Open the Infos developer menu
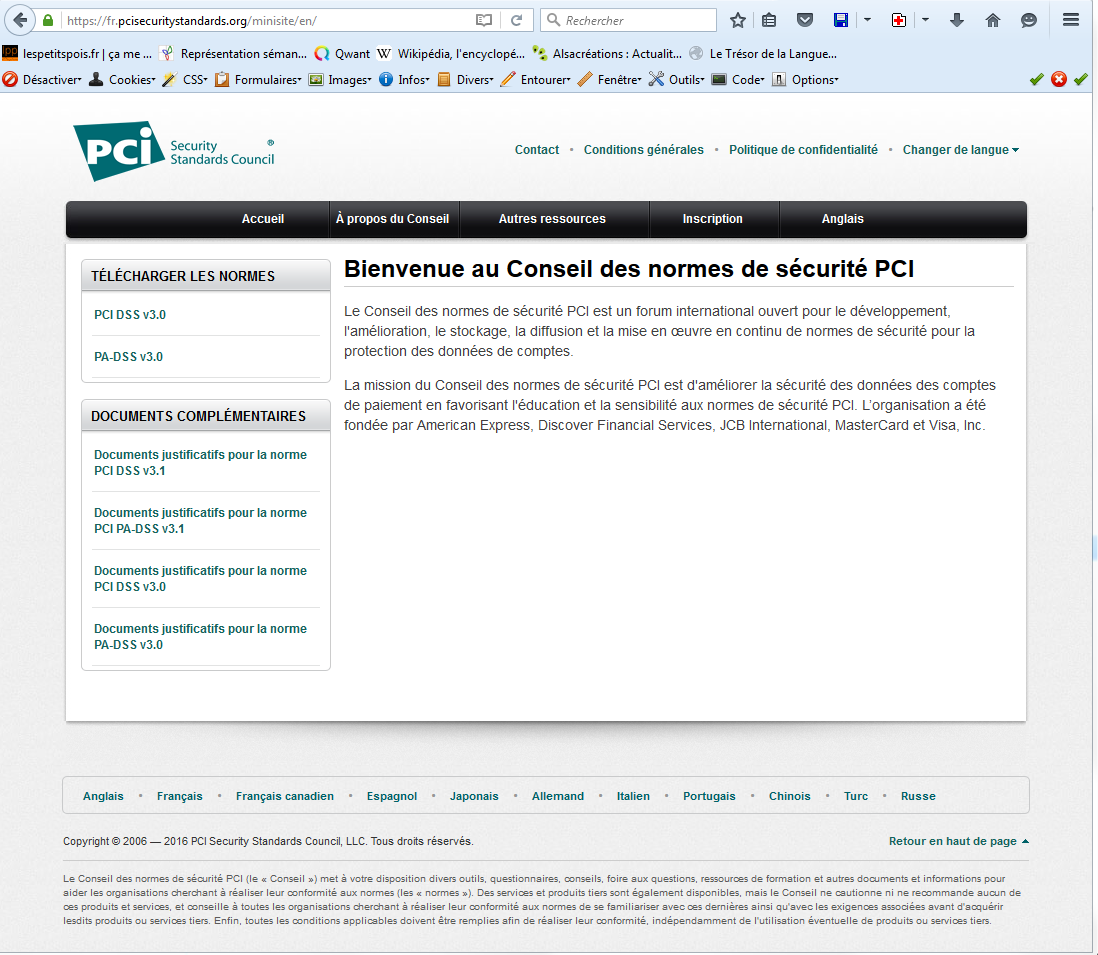Screen dimensions: 1098x955 pos(405,80)
